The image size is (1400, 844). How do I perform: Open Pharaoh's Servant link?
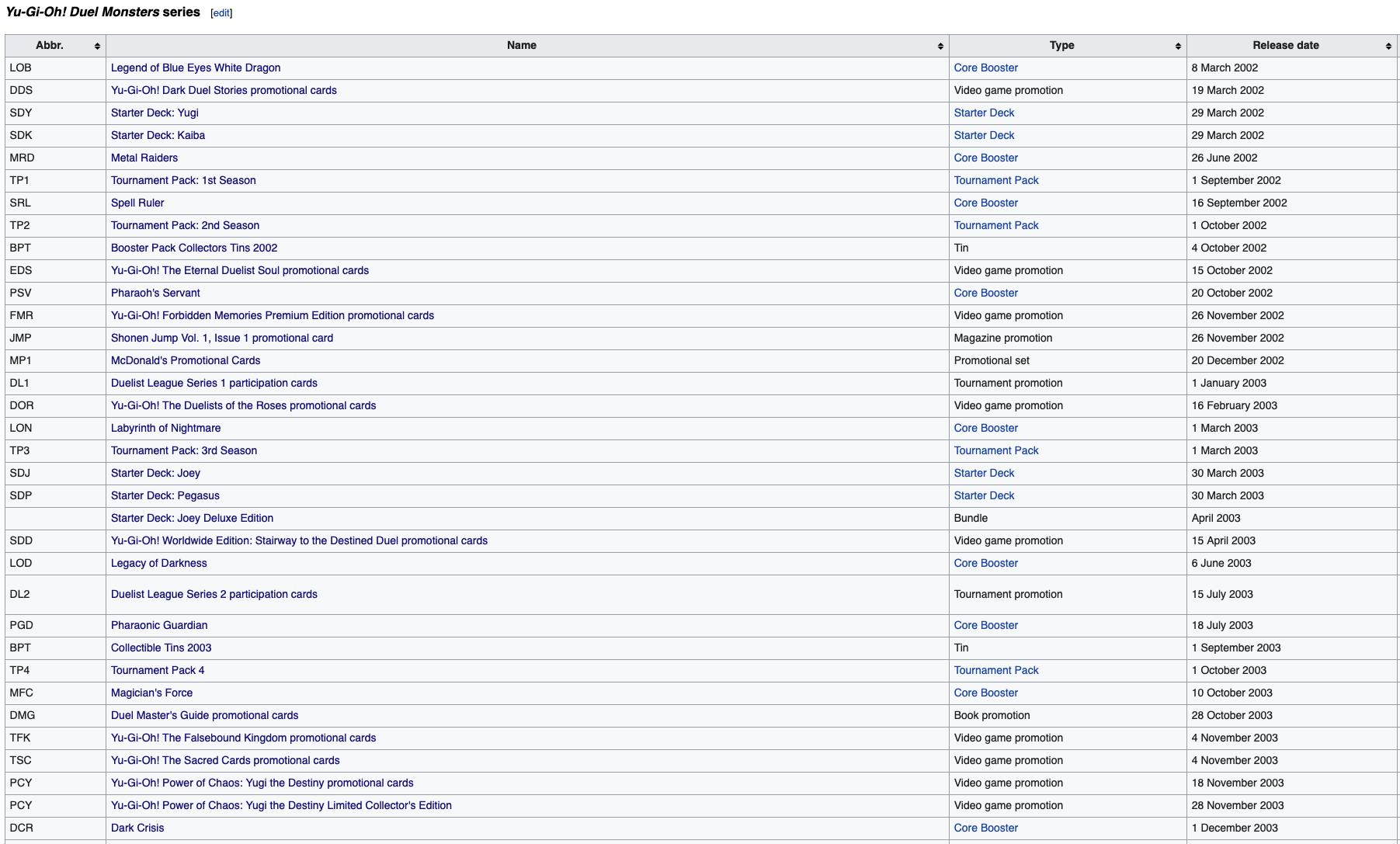pyautogui.click(x=155, y=293)
